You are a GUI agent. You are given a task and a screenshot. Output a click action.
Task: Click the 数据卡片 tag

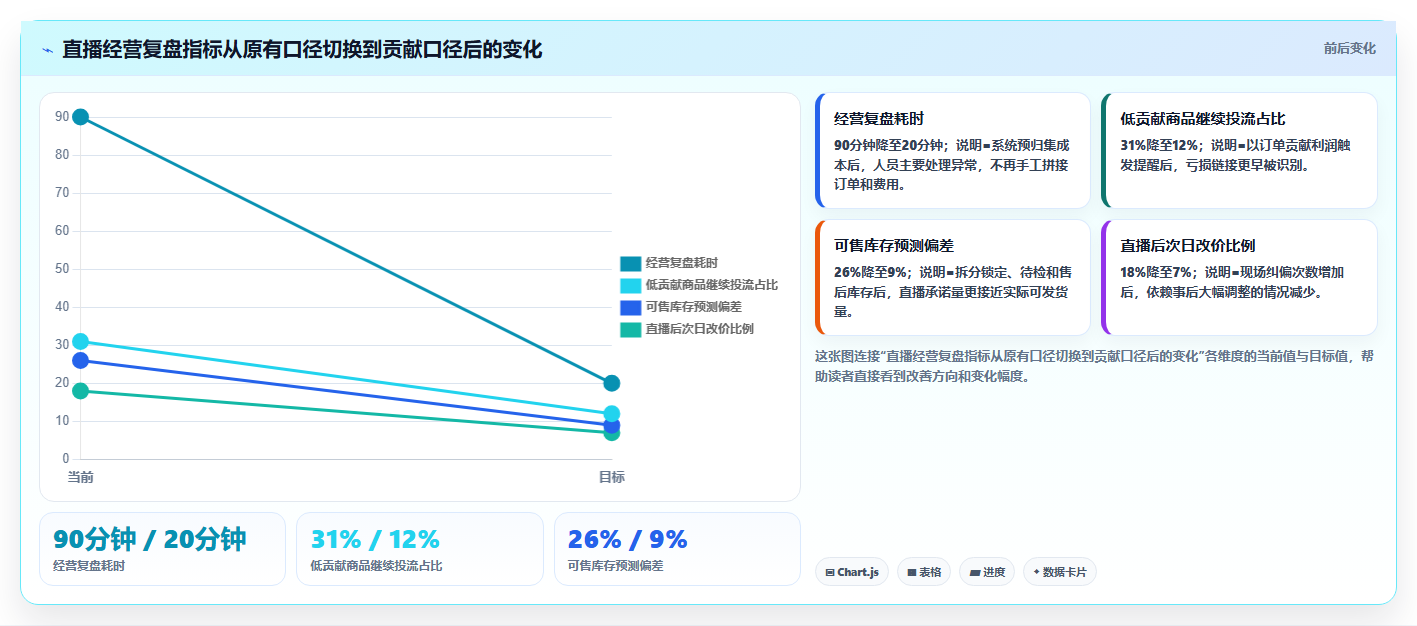tap(1059, 572)
